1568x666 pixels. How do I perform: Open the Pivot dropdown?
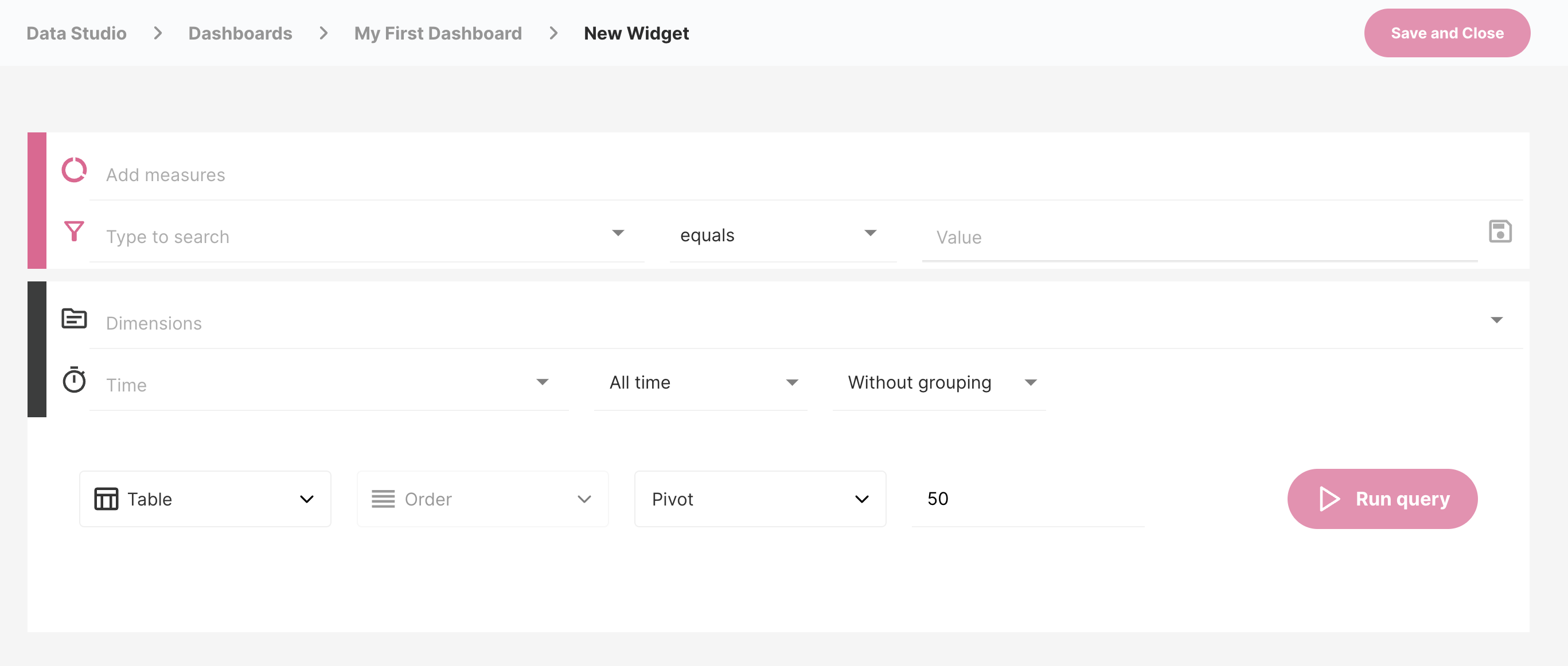pyautogui.click(x=760, y=499)
